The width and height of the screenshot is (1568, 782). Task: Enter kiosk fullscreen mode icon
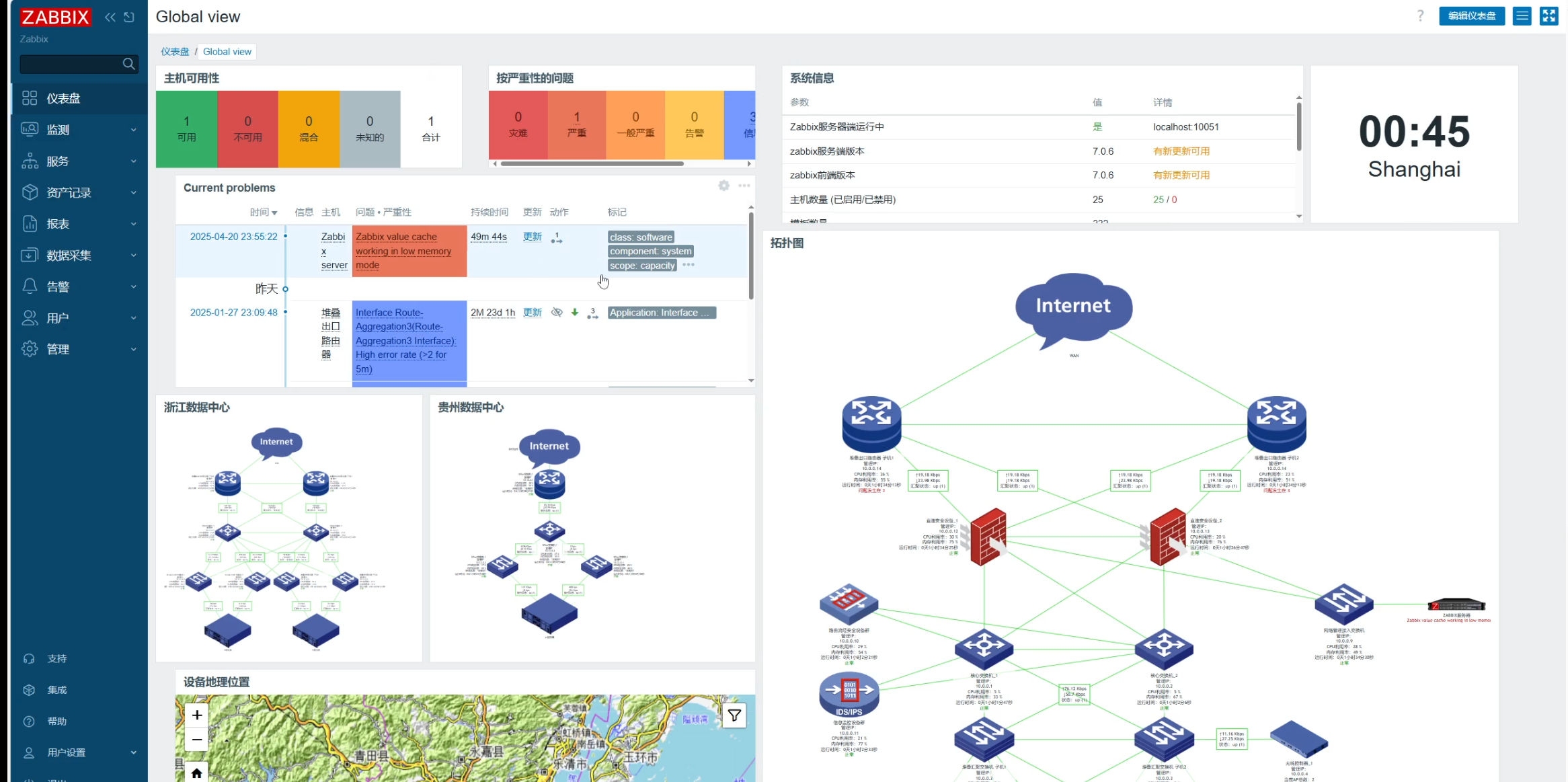1549,16
